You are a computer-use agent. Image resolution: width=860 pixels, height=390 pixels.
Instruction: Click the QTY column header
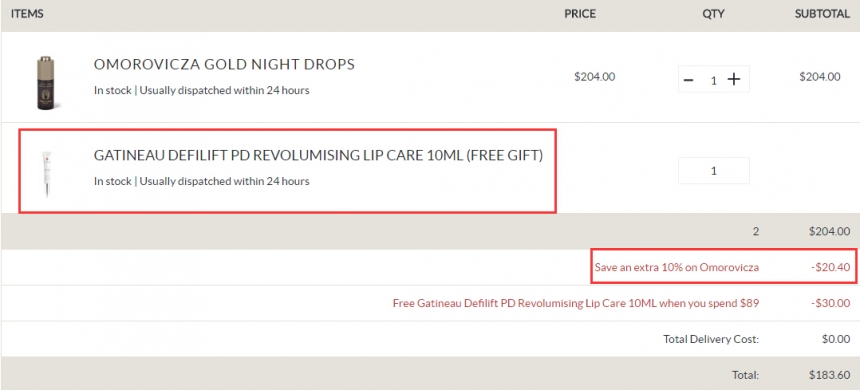(x=714, y=14)
